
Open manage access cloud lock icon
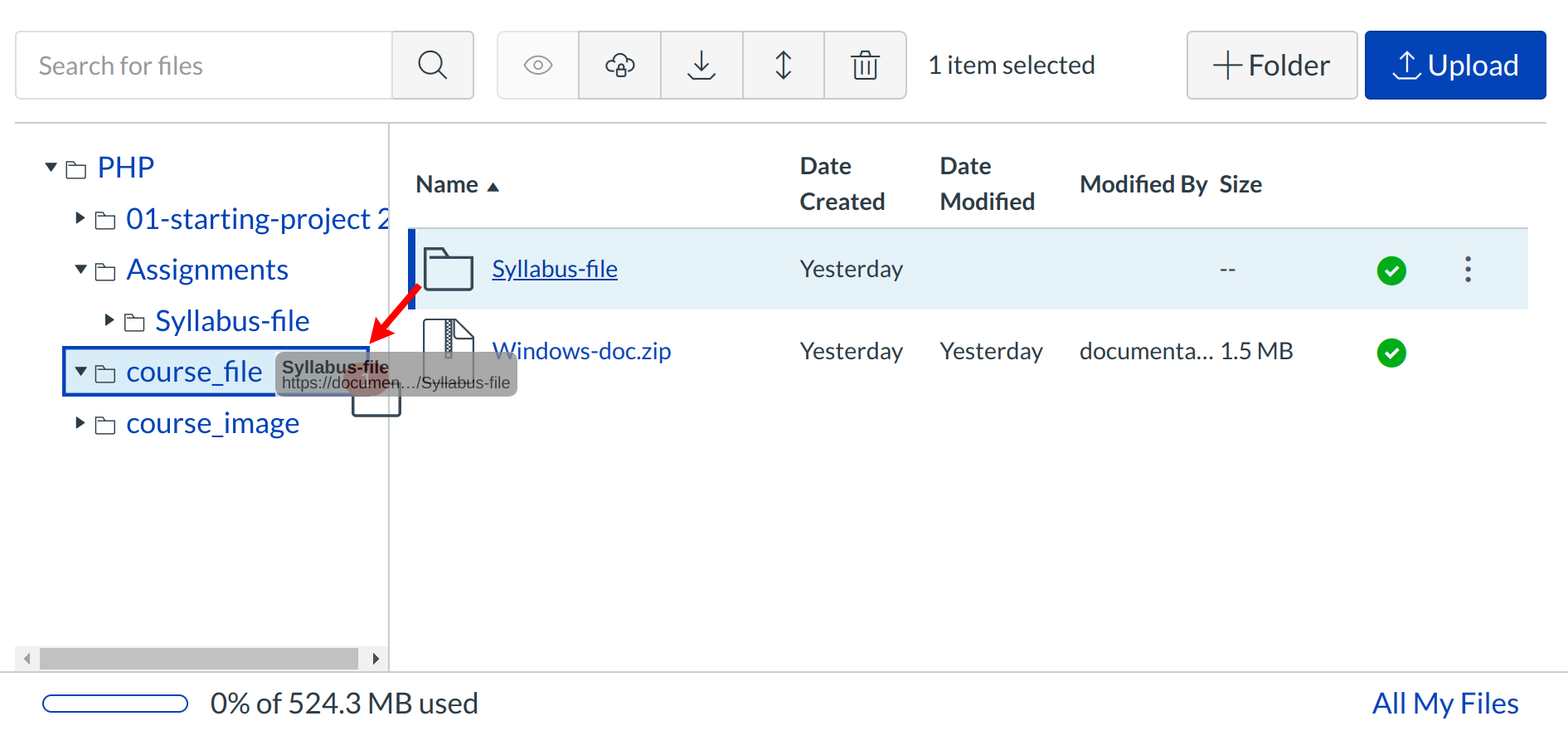coord(619,66)
